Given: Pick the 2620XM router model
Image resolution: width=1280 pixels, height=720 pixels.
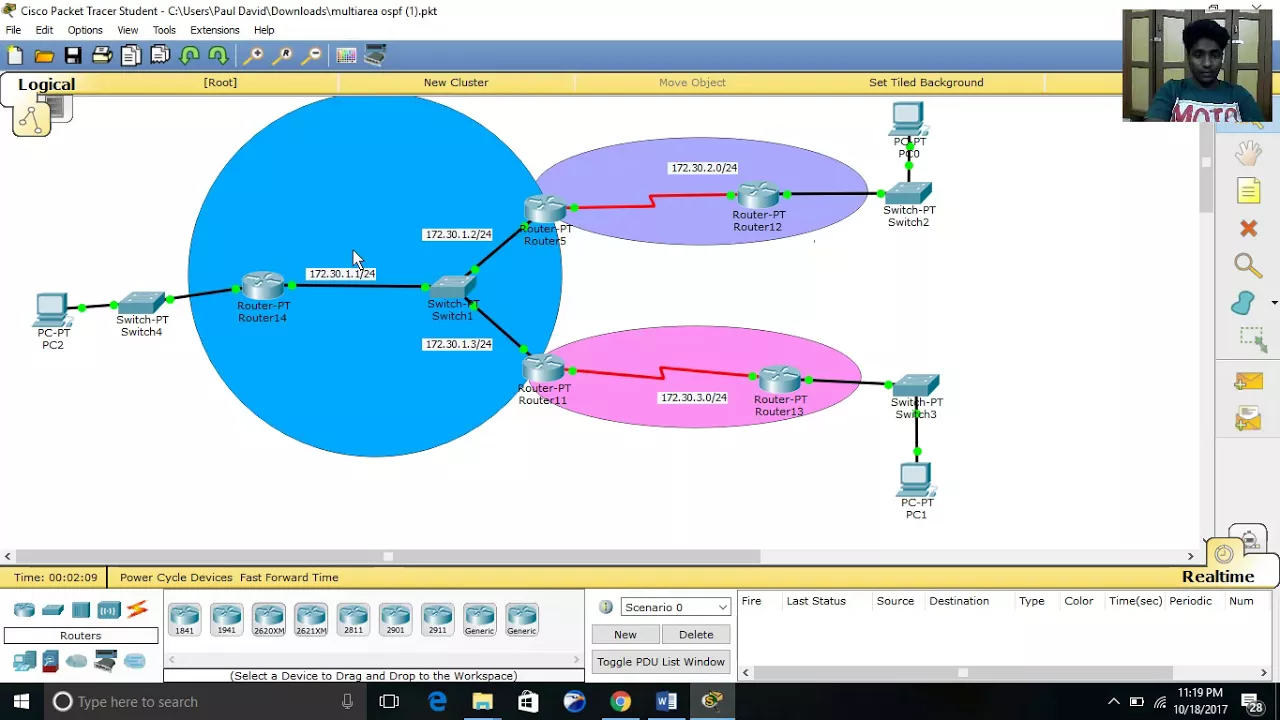Looking at the screenshot, I should click(268, 620).
